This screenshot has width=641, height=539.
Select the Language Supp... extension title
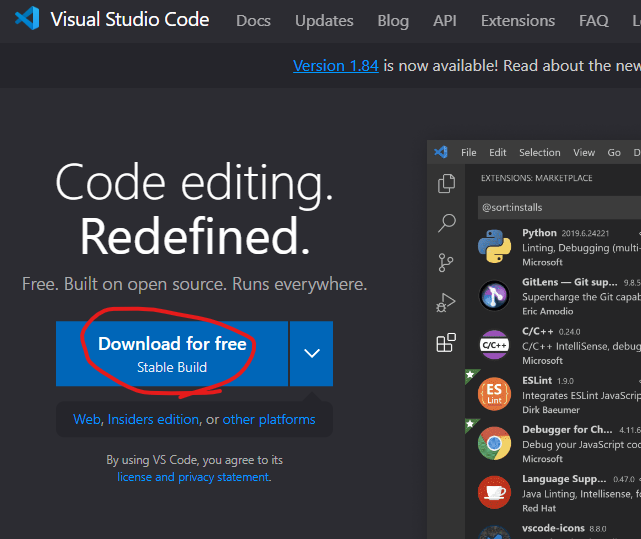pyautogui.click(x=564, y=478)
